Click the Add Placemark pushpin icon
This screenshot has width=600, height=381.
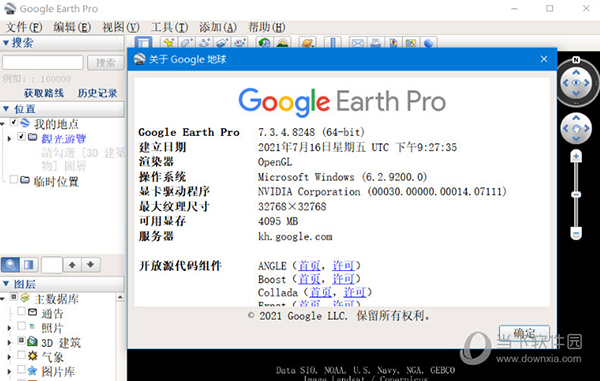(168, 43)
